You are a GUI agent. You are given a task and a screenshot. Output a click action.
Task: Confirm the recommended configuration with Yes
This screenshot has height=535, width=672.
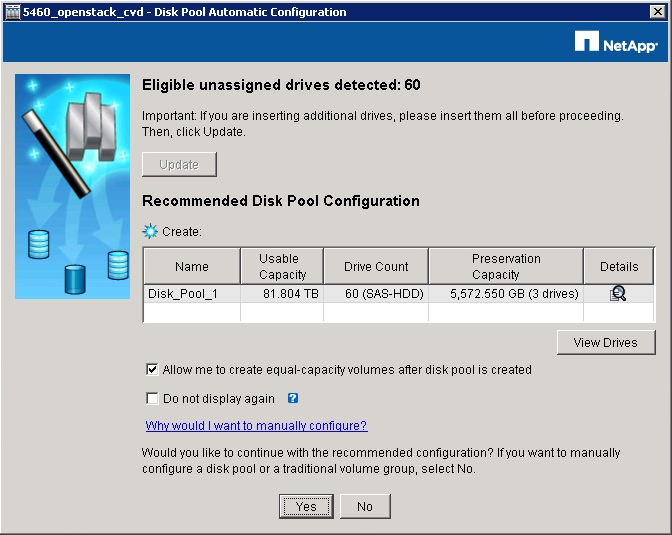306,506
